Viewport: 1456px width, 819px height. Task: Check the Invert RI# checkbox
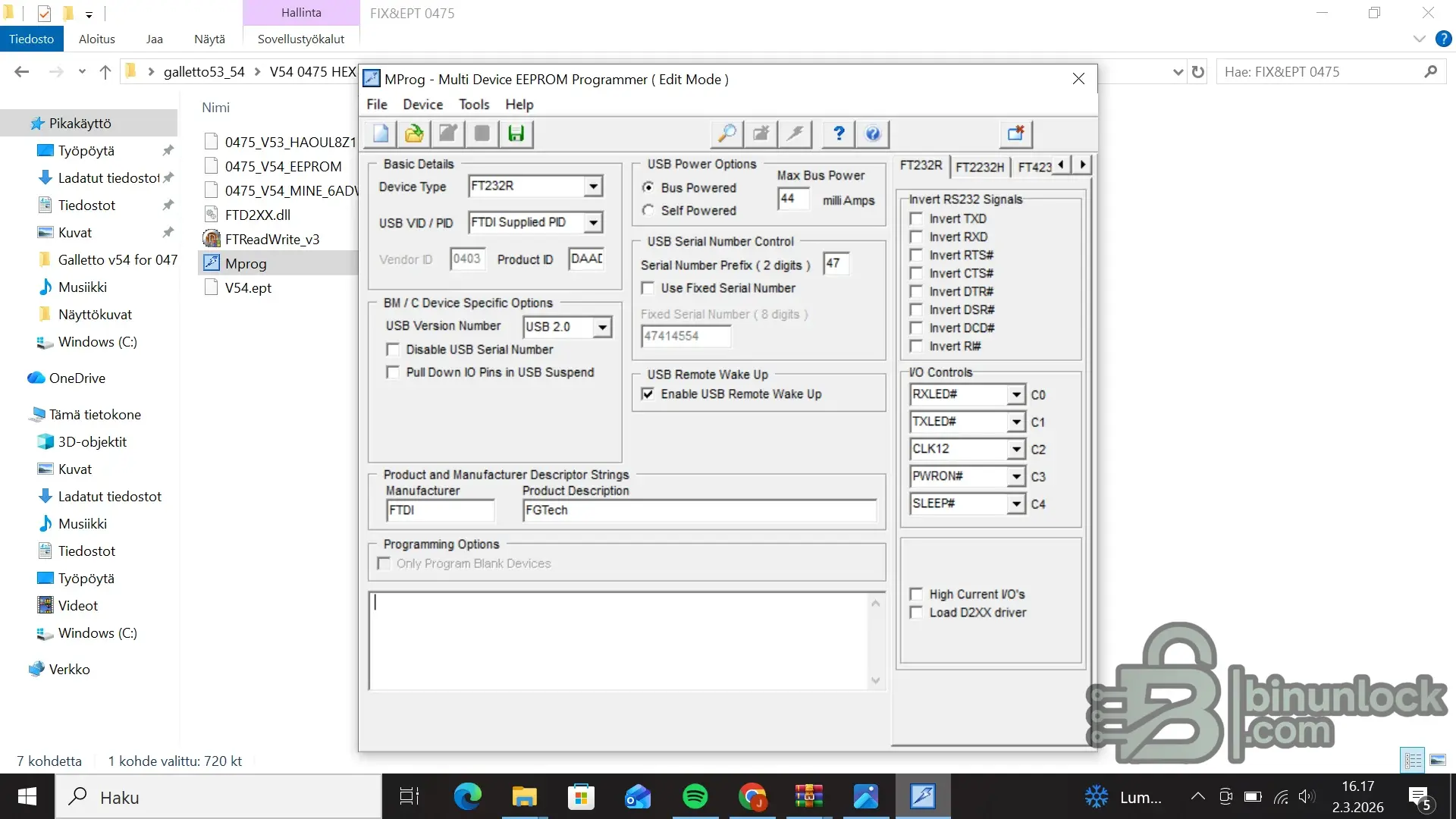[916, 346]
